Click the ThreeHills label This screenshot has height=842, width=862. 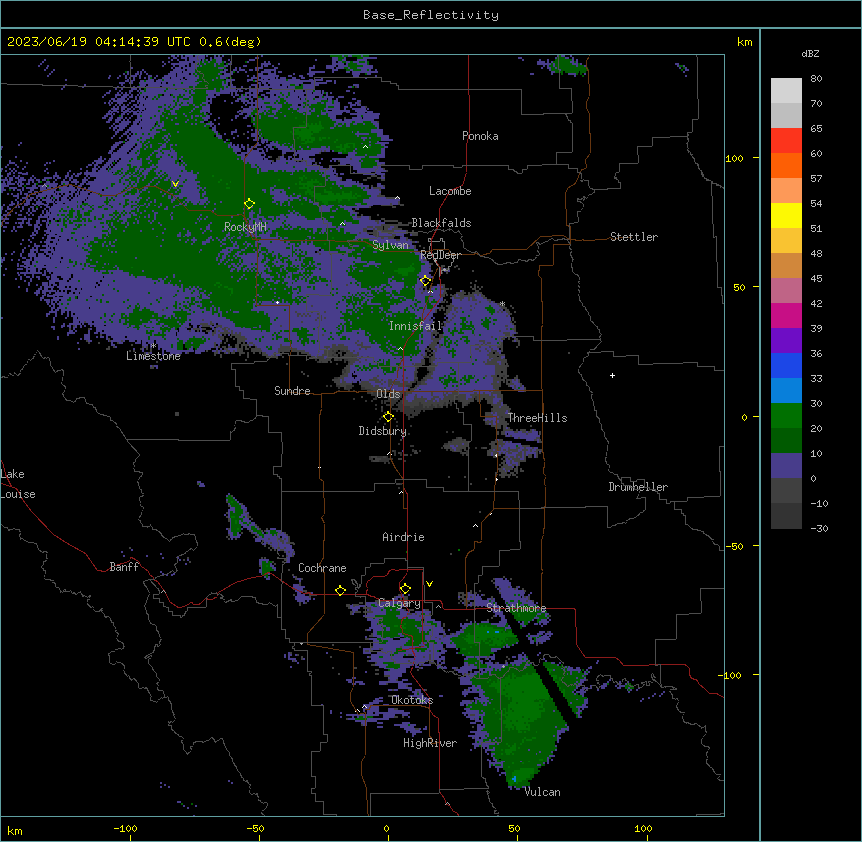537,418
